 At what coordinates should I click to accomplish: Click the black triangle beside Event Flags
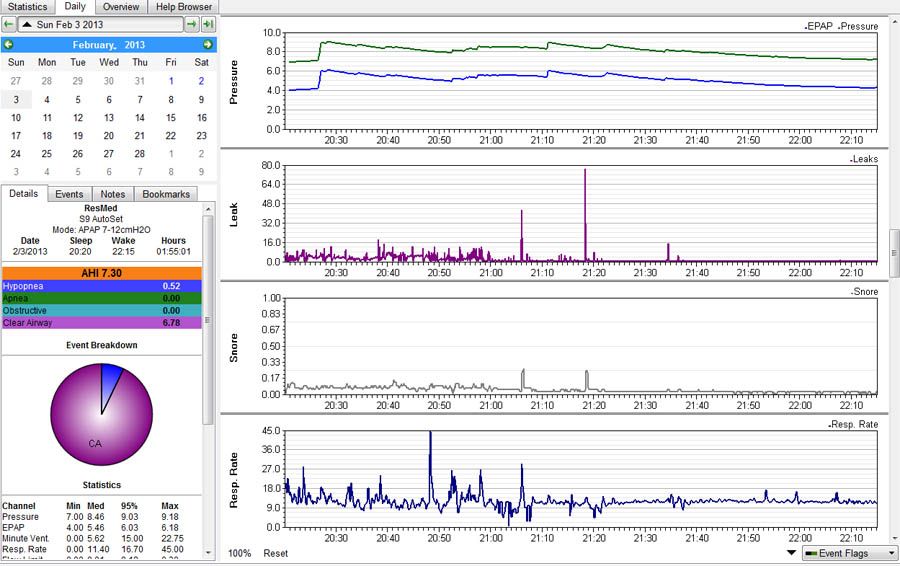pos(792,553)
